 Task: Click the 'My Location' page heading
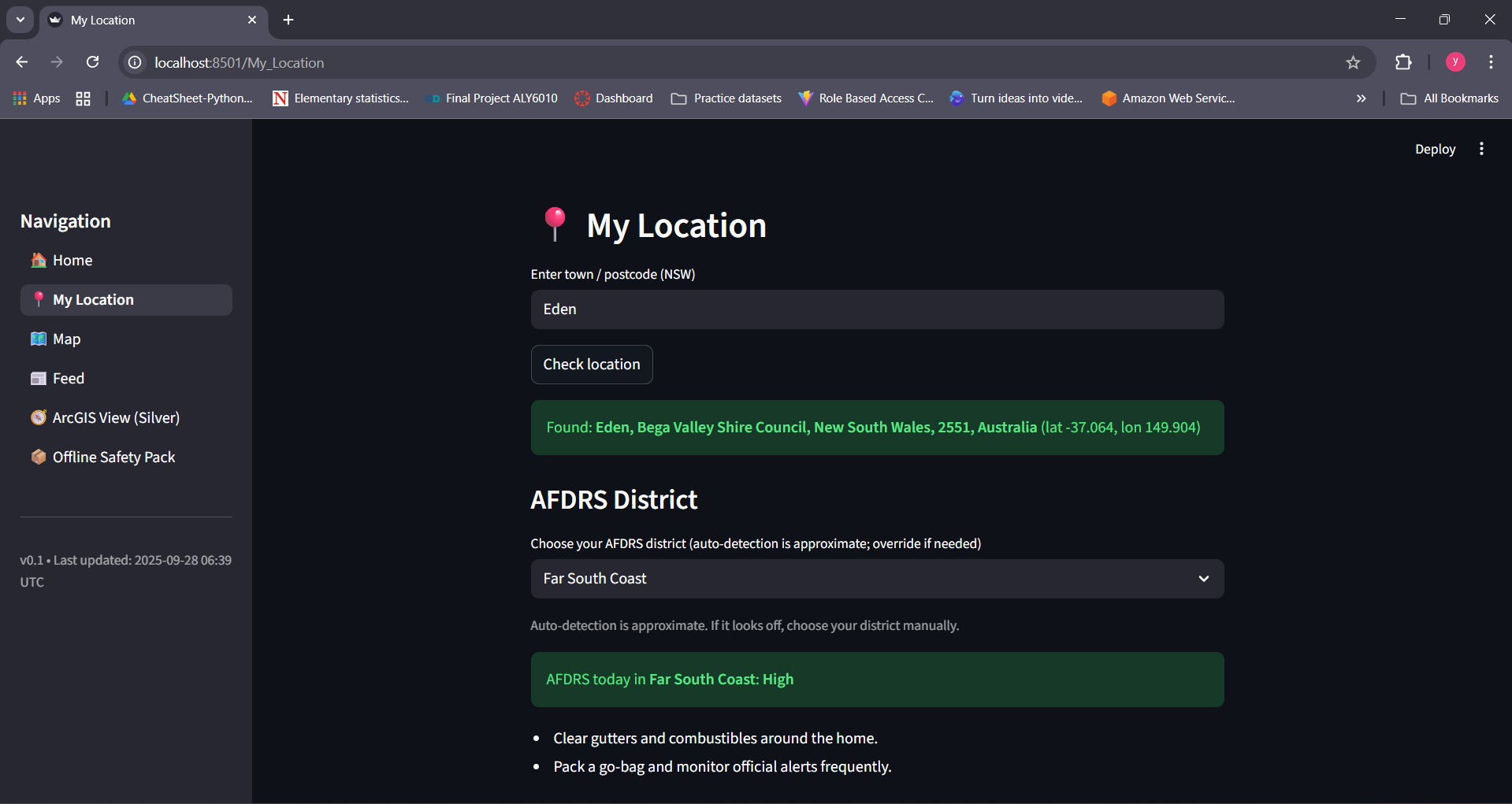tap(677, 226)
